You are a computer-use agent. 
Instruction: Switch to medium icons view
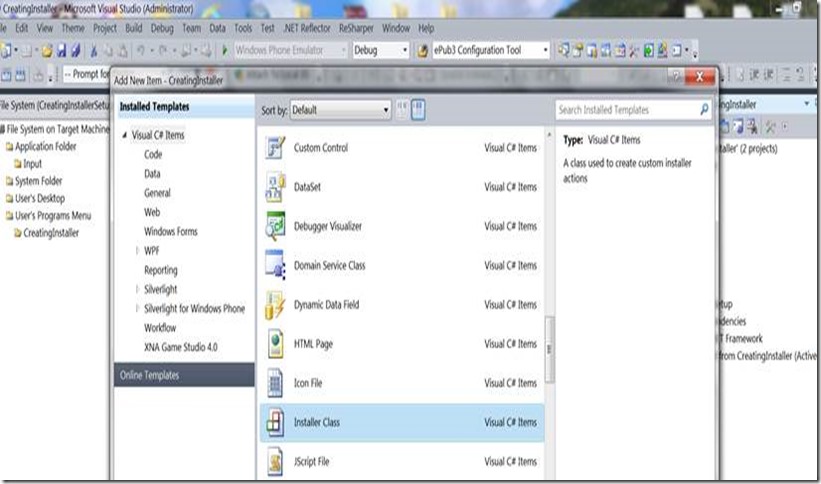coord(418,110)
